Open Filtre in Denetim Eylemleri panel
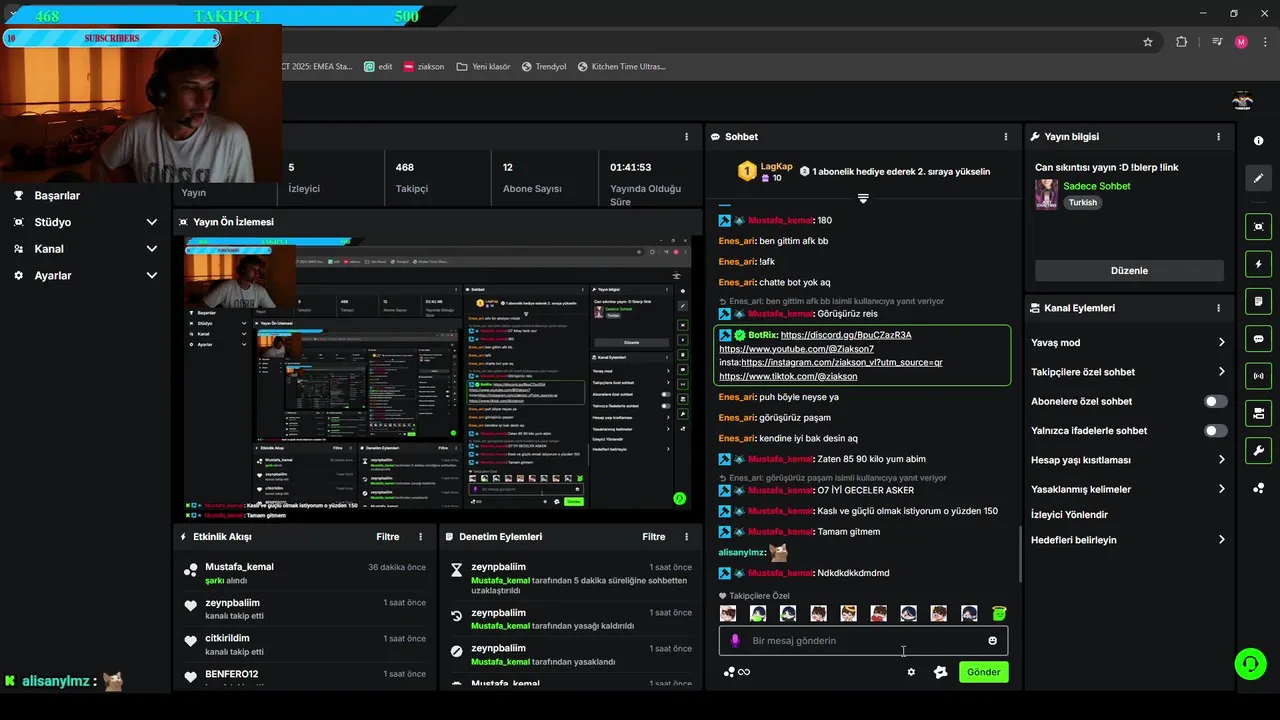Image resolution: width=1280 pixels, height=720 pixels. pyautogui.click(x=654, y=537)
